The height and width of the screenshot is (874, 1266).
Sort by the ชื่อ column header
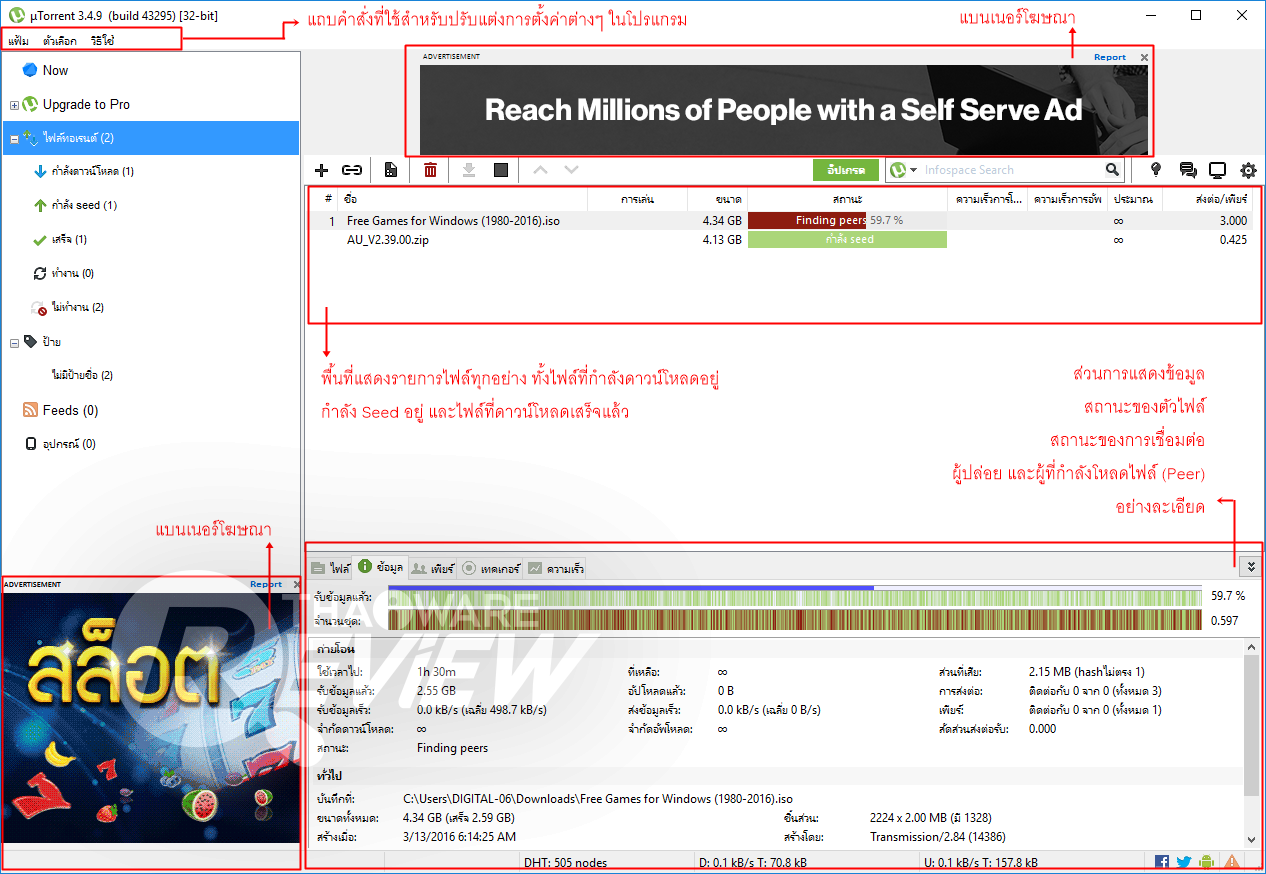[x=463, y=199]
